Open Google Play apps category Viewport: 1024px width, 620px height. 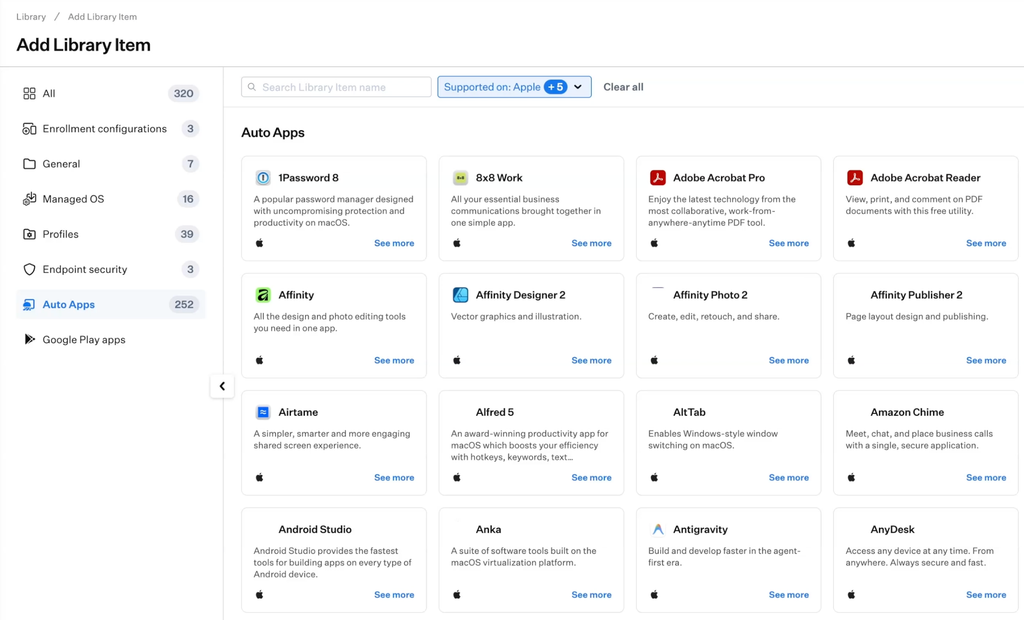point(110,340)
